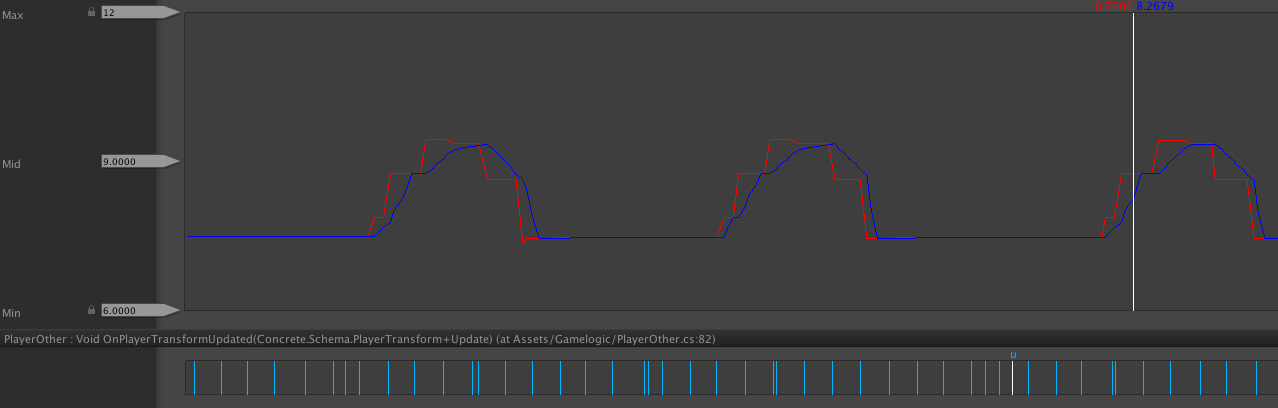Viewport: 1278px width, 408px height.
Task: Select the white highlighted event marker in timeline
Action: pyautogui.click(x=1012, y=379)
